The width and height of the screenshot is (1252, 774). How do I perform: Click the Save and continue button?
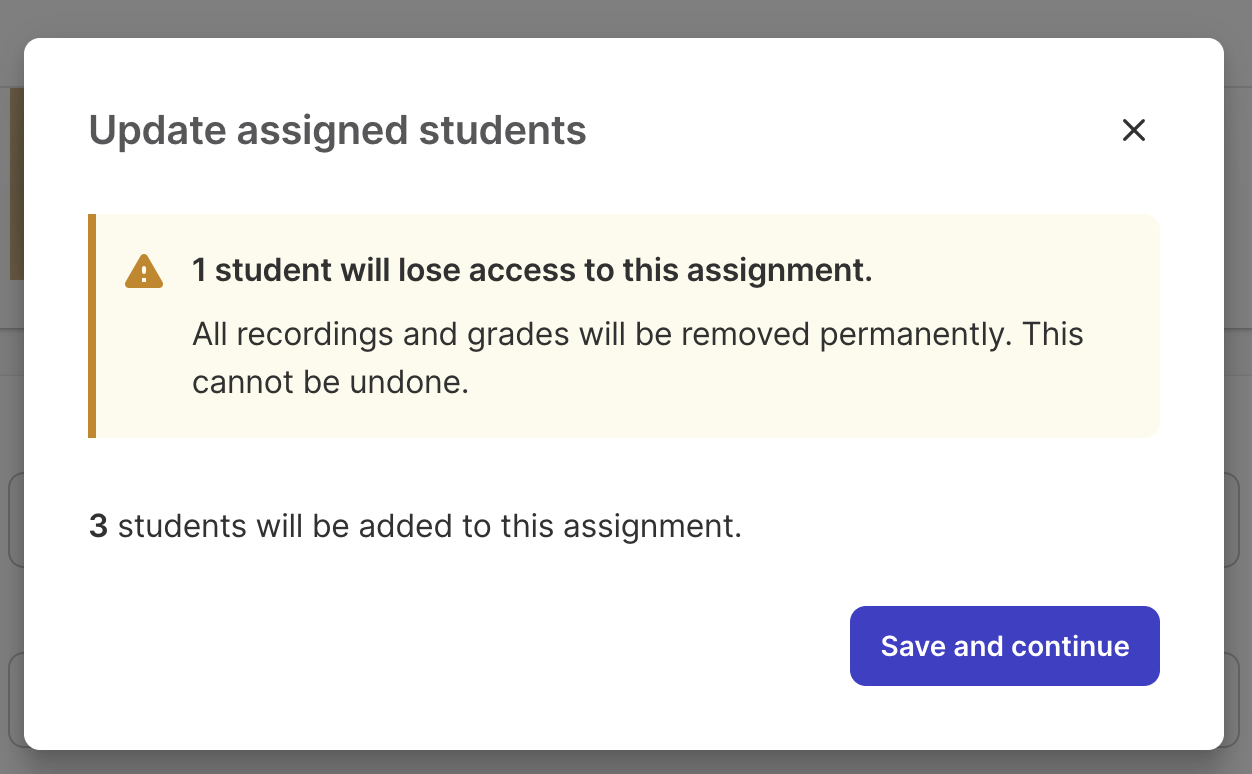coord(1005,646)
